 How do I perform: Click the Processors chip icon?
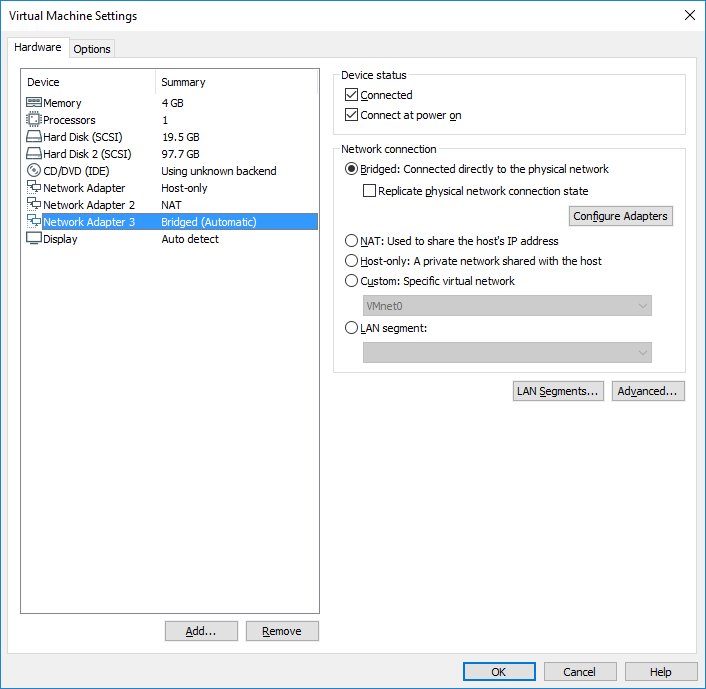(34, 120)
